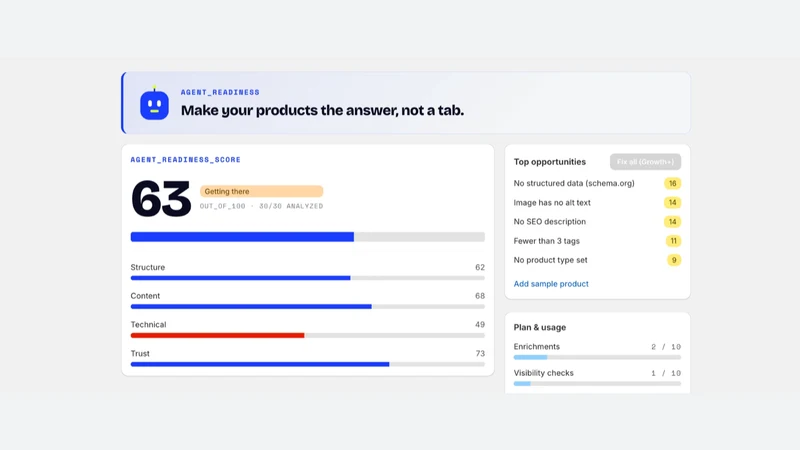Image resolution: width=800 pixels, height=450 pixels.
Task: Click the blue robot agent icon
Action: point(154,104)
